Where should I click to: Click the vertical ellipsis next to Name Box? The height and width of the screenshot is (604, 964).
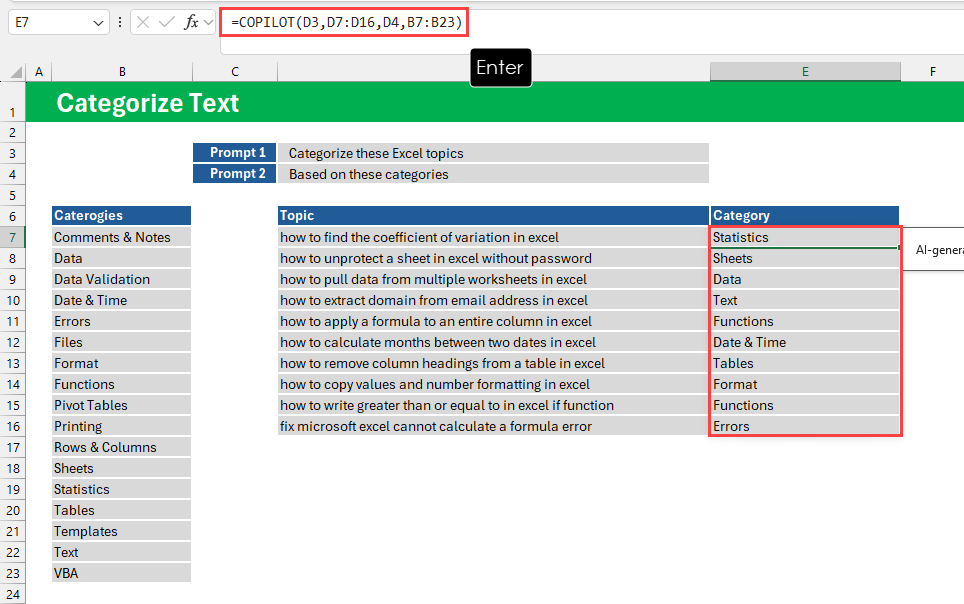point(119,21)
